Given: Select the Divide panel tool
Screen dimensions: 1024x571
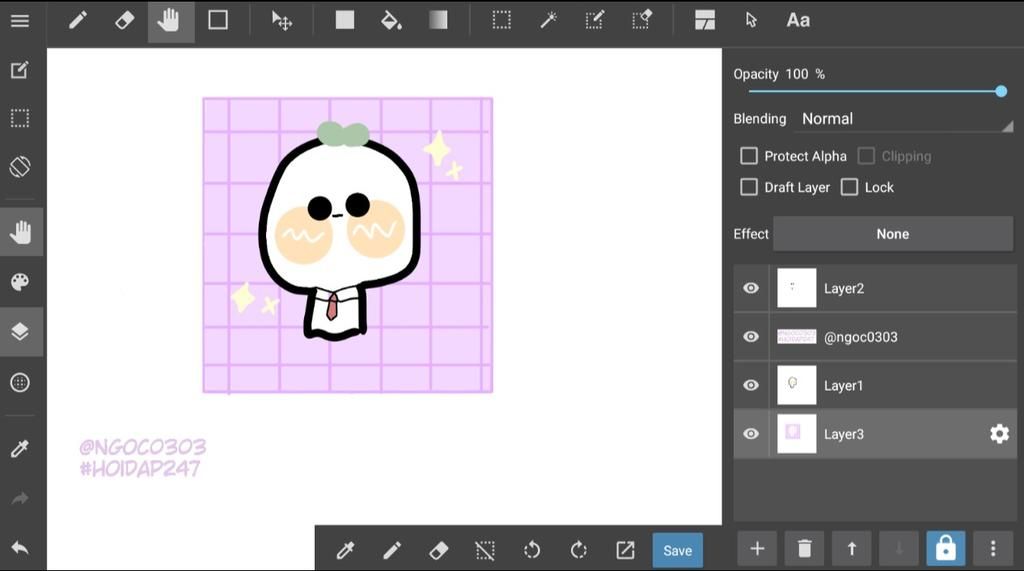Looking at the screenshot, I should tap(705, 20).
